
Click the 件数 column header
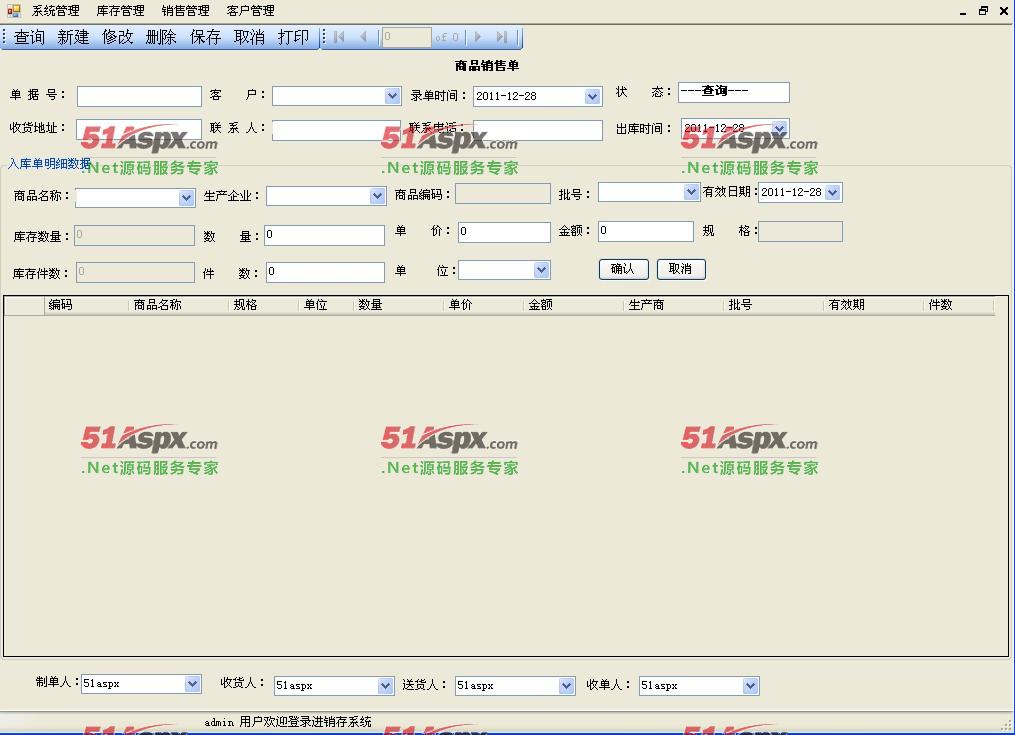959,305
